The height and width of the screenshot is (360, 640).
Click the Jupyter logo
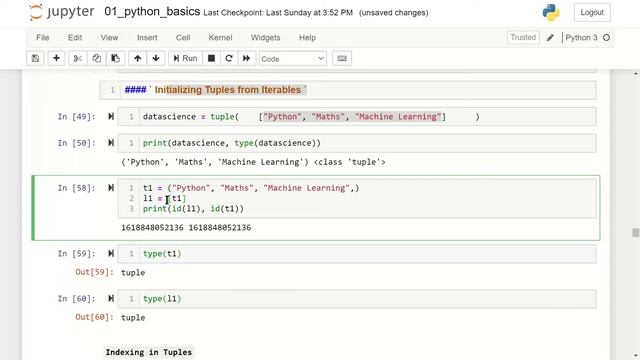point(61,12)
